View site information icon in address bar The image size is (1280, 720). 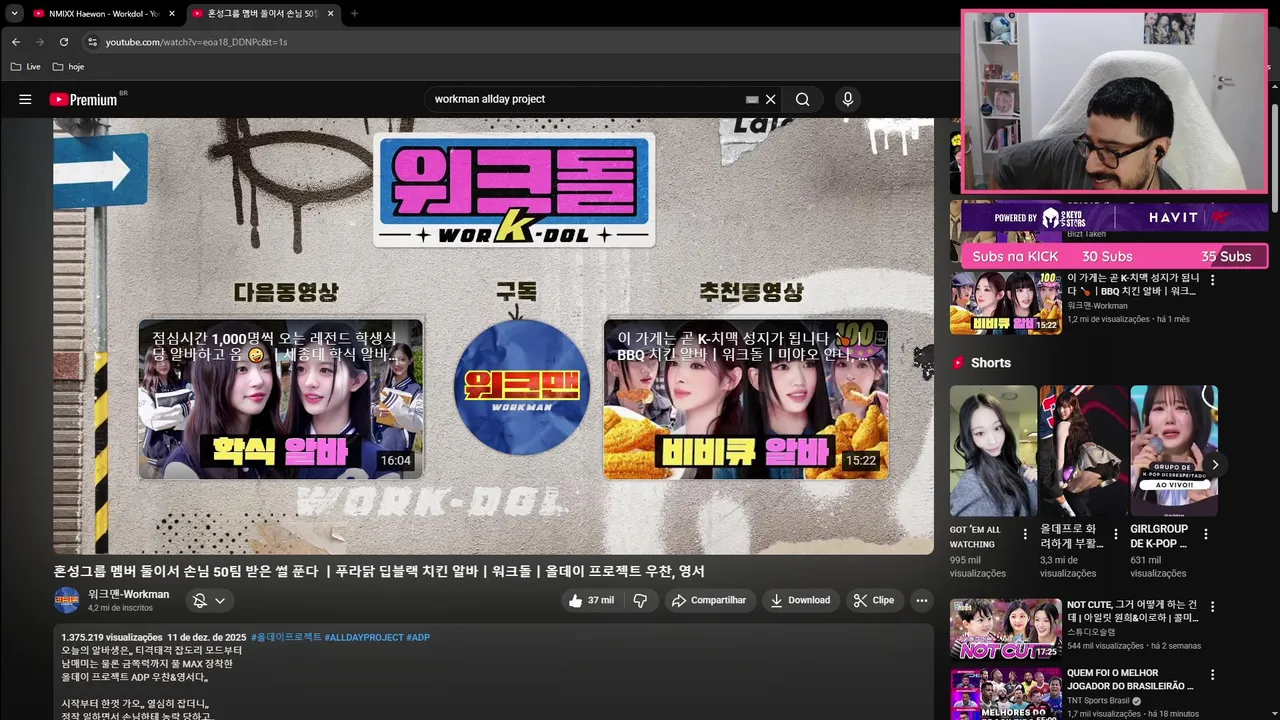[x=92, y=42]
